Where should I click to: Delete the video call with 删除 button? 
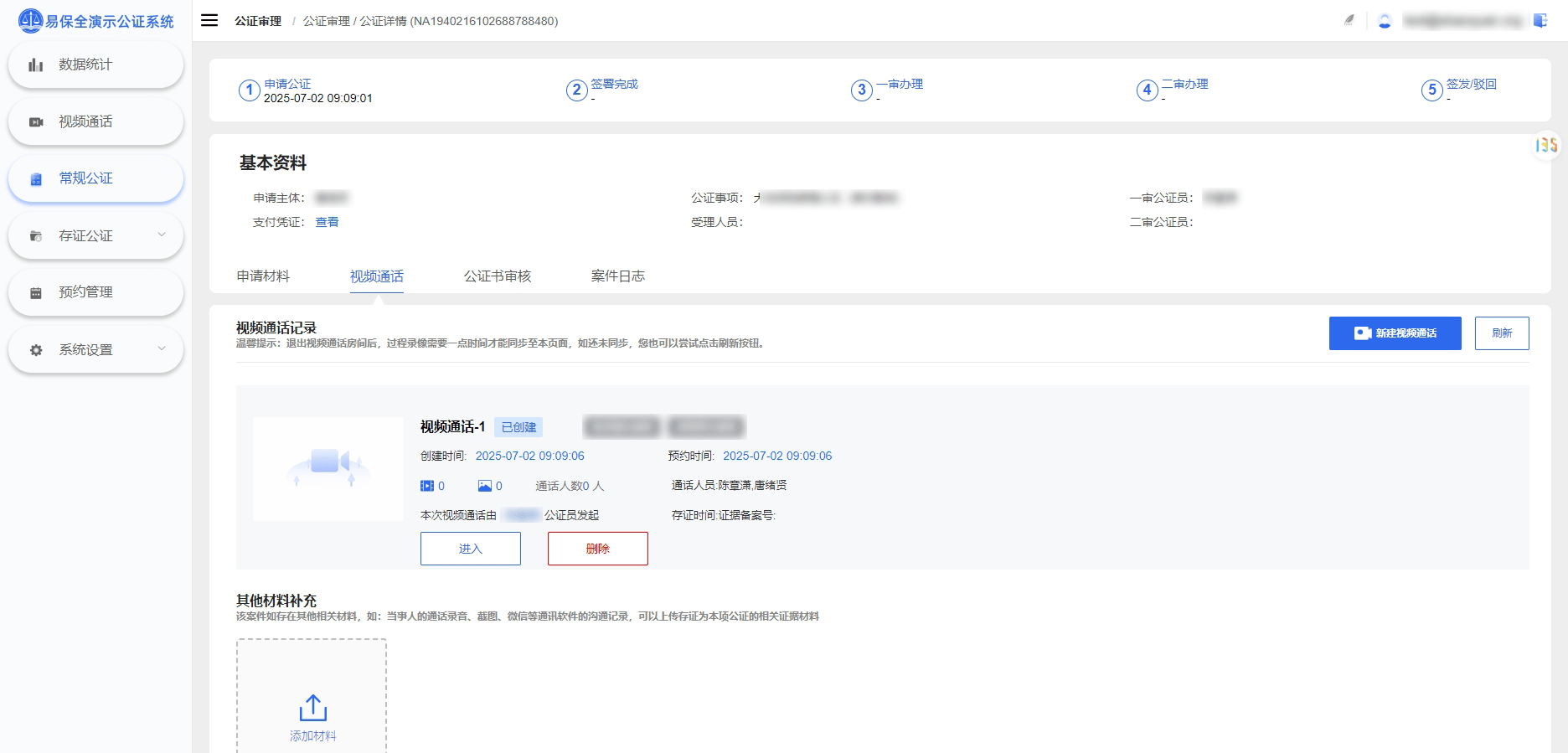(597, 549)
